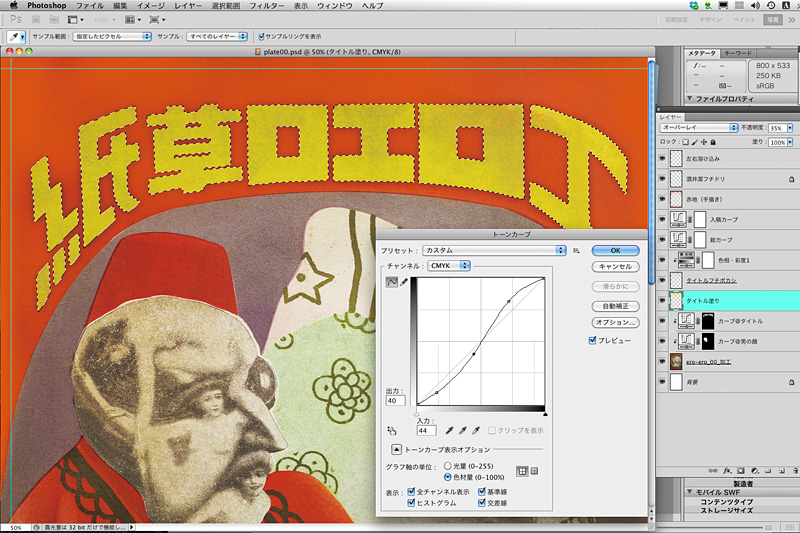Click OK in the トーンカーブ dialog
This screenshot has width=800, height=533.
point(615,250)
